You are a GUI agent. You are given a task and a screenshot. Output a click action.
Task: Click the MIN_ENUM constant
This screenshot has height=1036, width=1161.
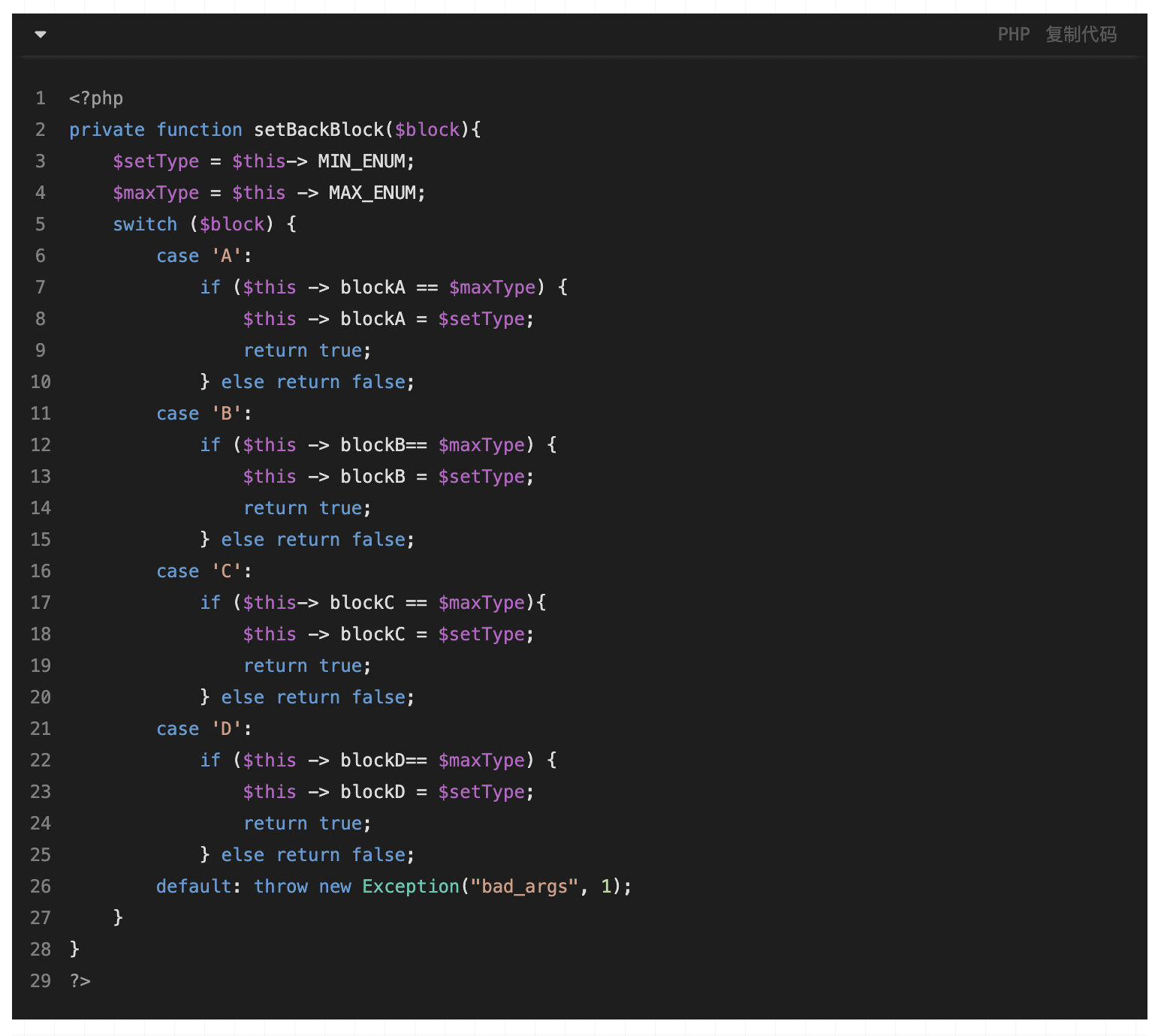(362, 161)
